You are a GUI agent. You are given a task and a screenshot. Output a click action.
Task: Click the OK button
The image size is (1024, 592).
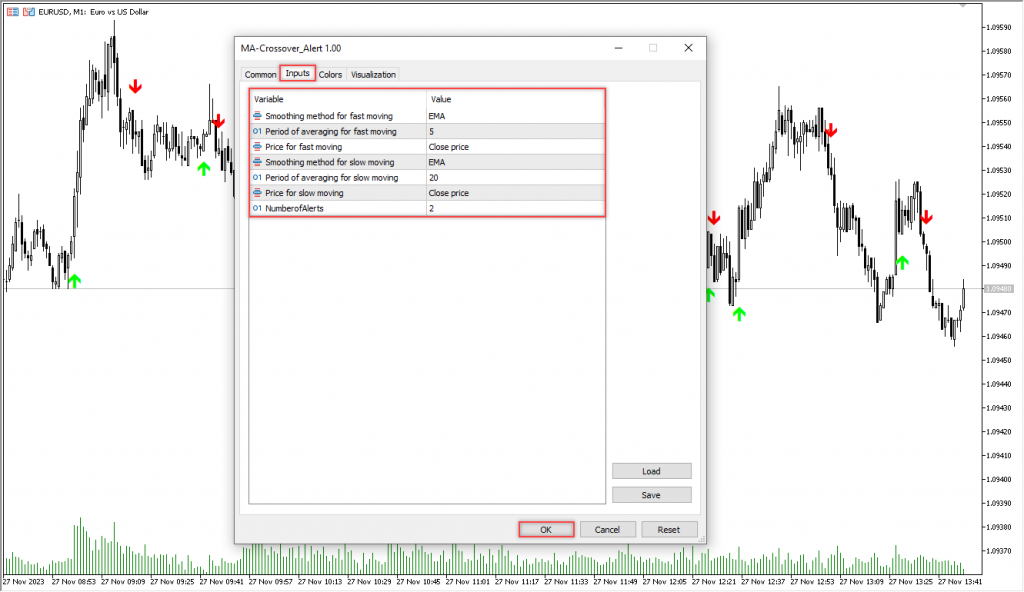coord(546,529)
